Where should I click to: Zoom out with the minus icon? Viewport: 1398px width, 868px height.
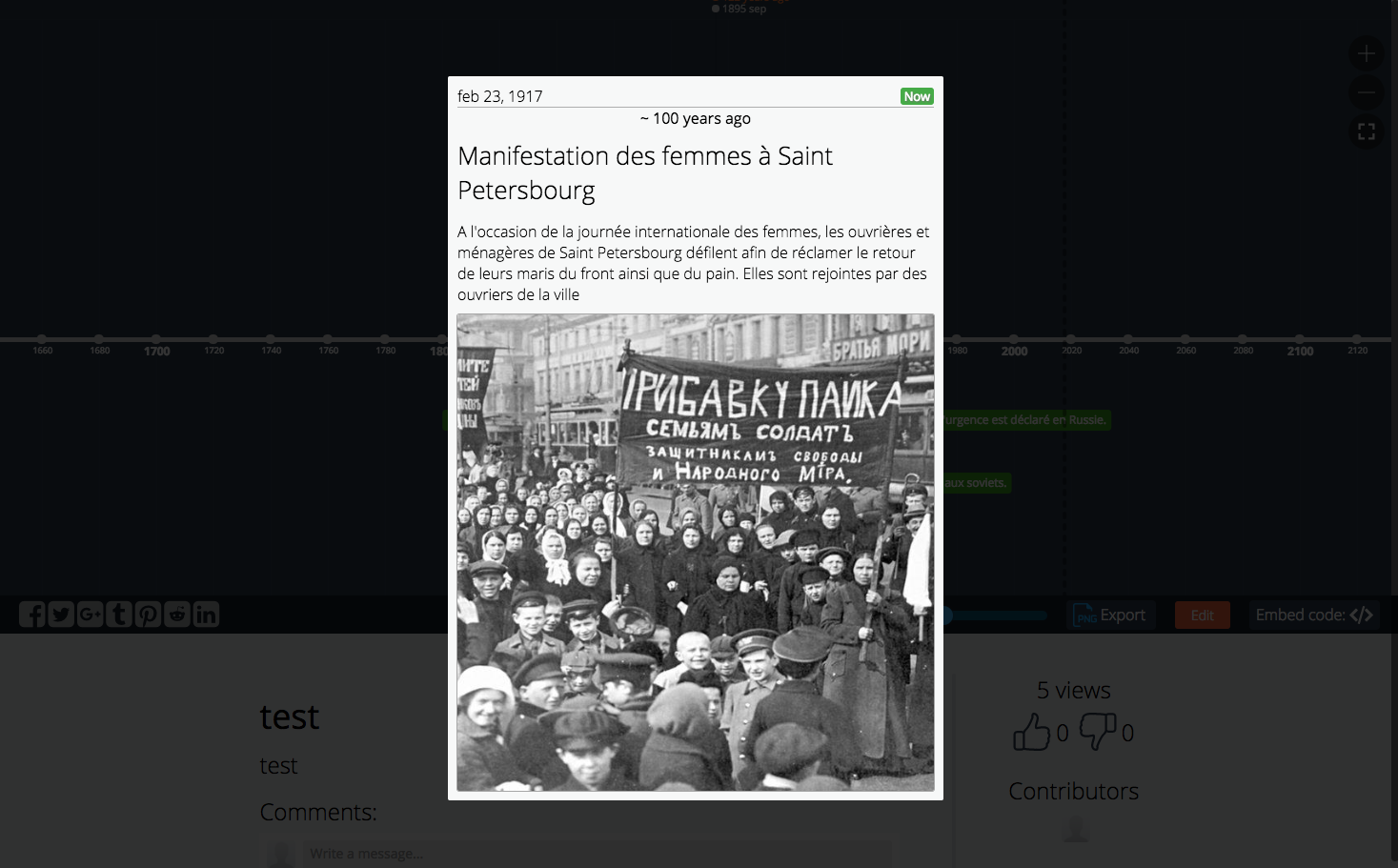click(x=1367, y=92)
